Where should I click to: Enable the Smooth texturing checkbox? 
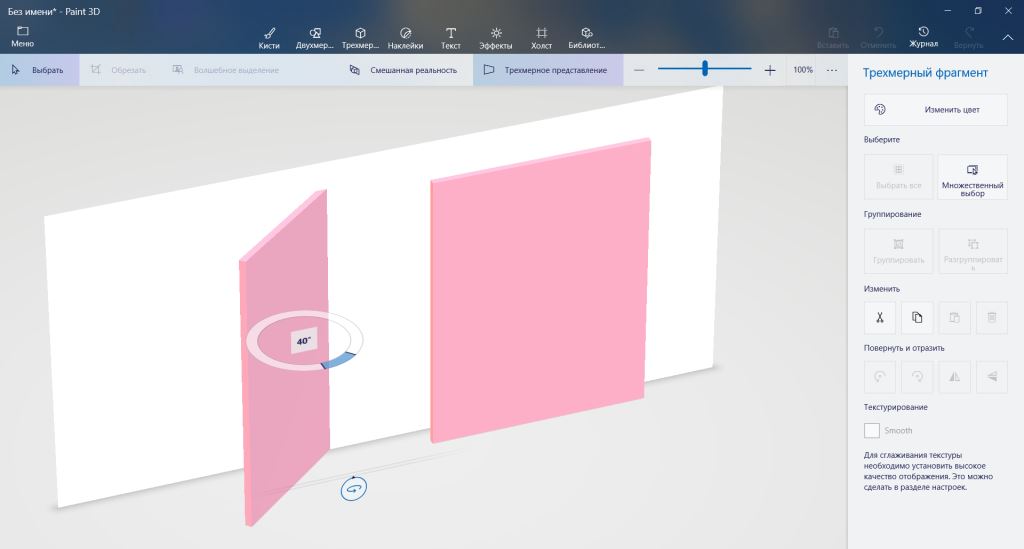tap(872, 430)
